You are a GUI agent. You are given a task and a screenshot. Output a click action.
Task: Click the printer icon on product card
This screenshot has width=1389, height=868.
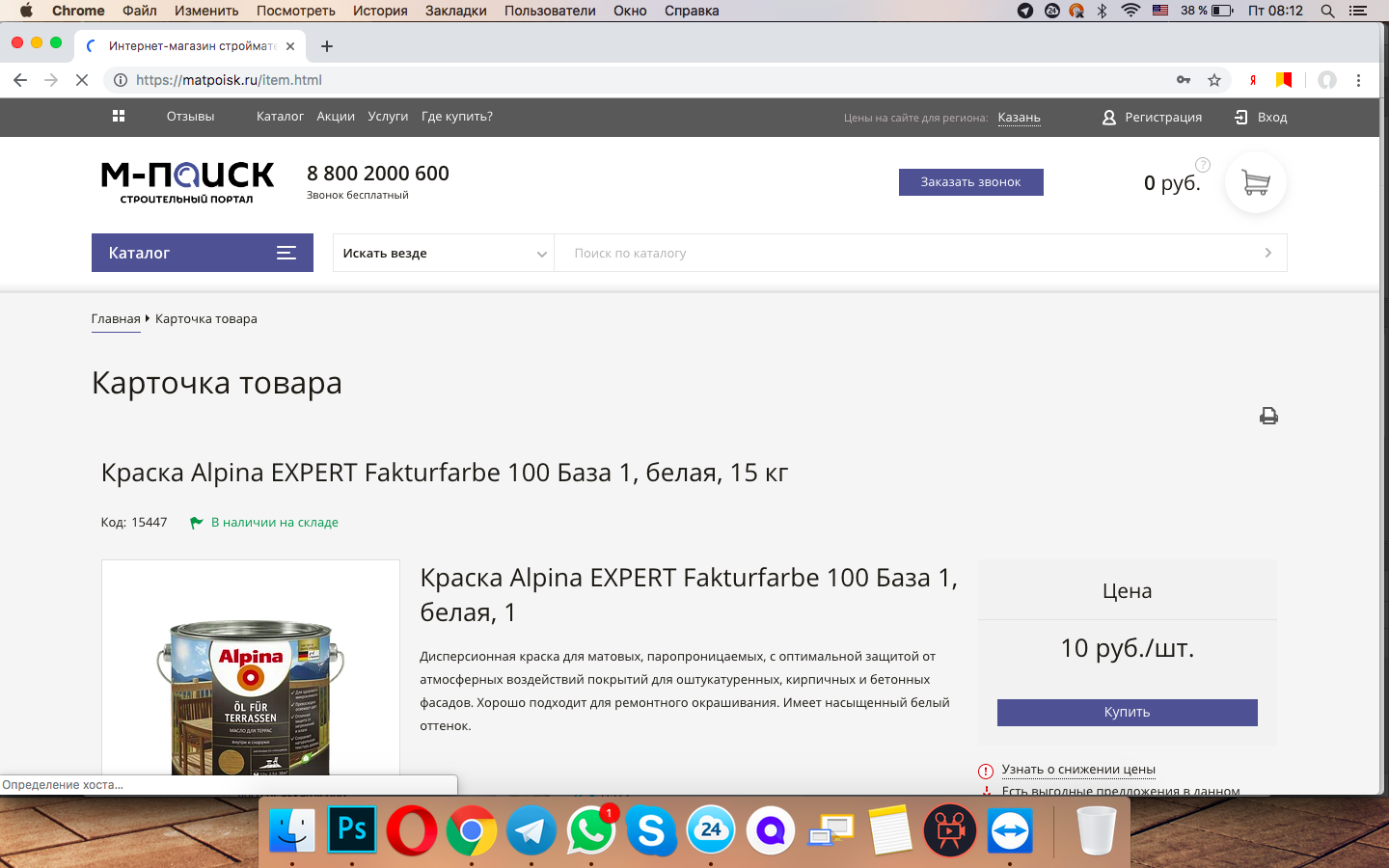pyautogui.click(x=1268, y=416)
